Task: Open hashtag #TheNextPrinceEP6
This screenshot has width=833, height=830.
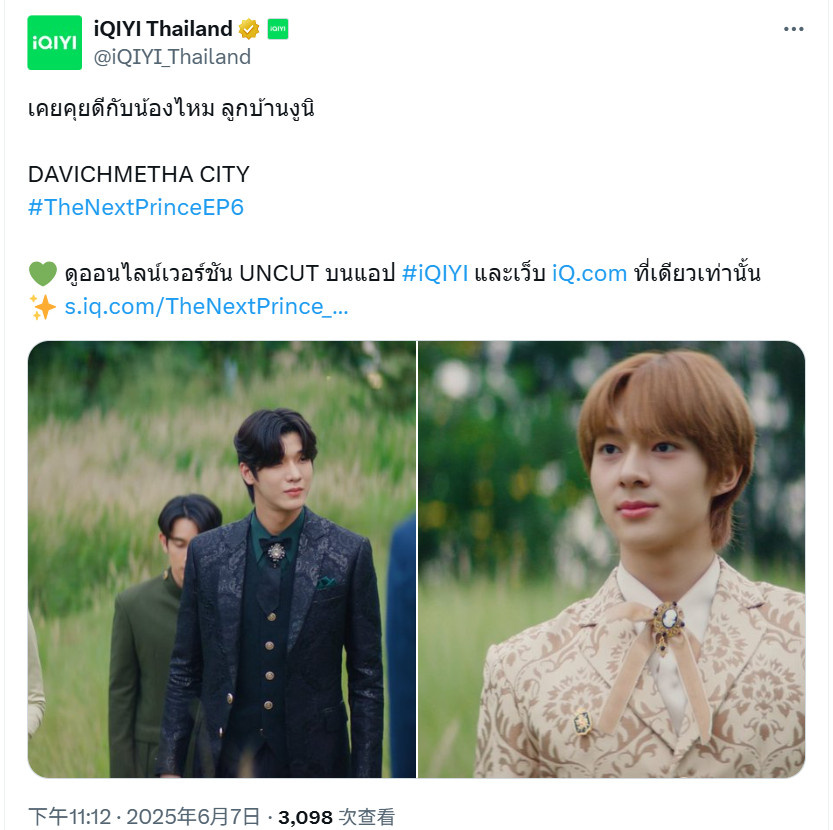Action: (136, 207)
